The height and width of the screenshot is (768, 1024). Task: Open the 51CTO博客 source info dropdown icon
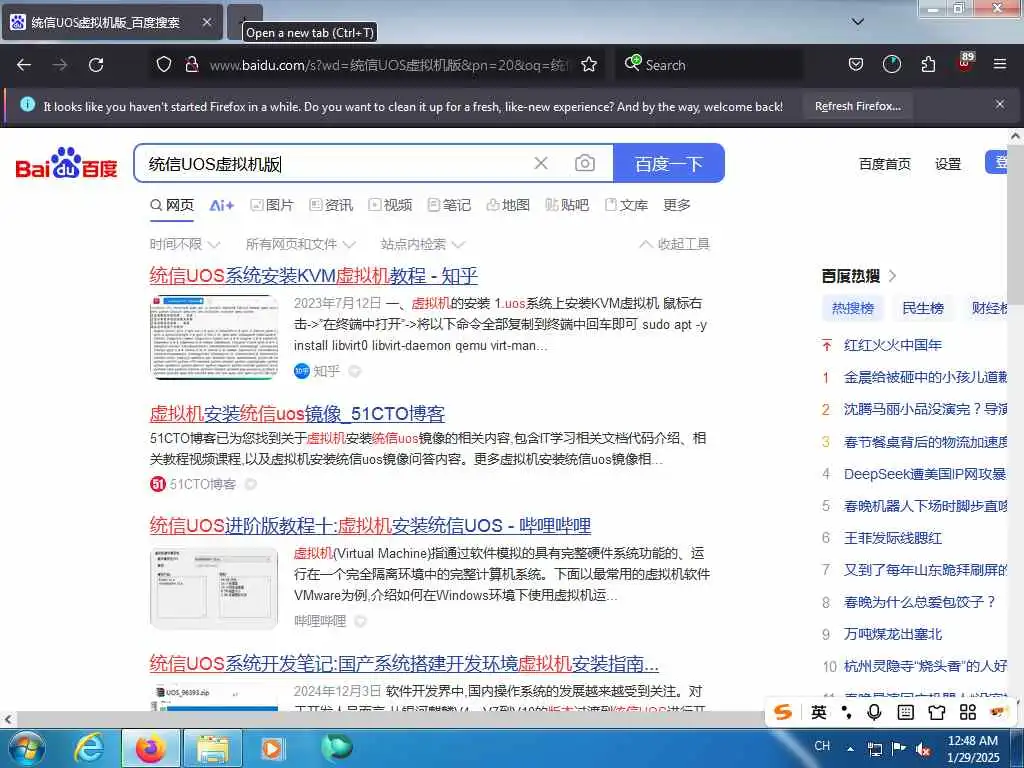[250, 484]
